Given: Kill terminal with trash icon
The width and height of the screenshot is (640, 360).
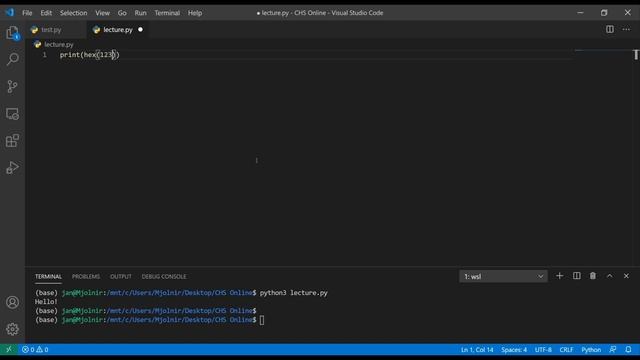Looking at the screenshot, I should 593,276.
